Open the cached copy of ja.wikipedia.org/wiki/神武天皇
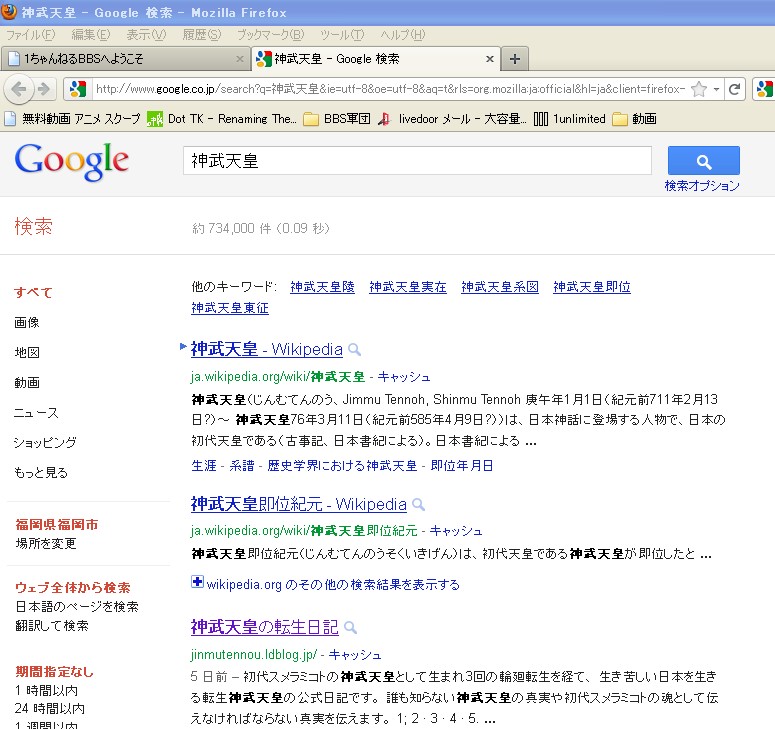Image resolution: width=775 pixels, height=729 pixels. click(404, 377)
